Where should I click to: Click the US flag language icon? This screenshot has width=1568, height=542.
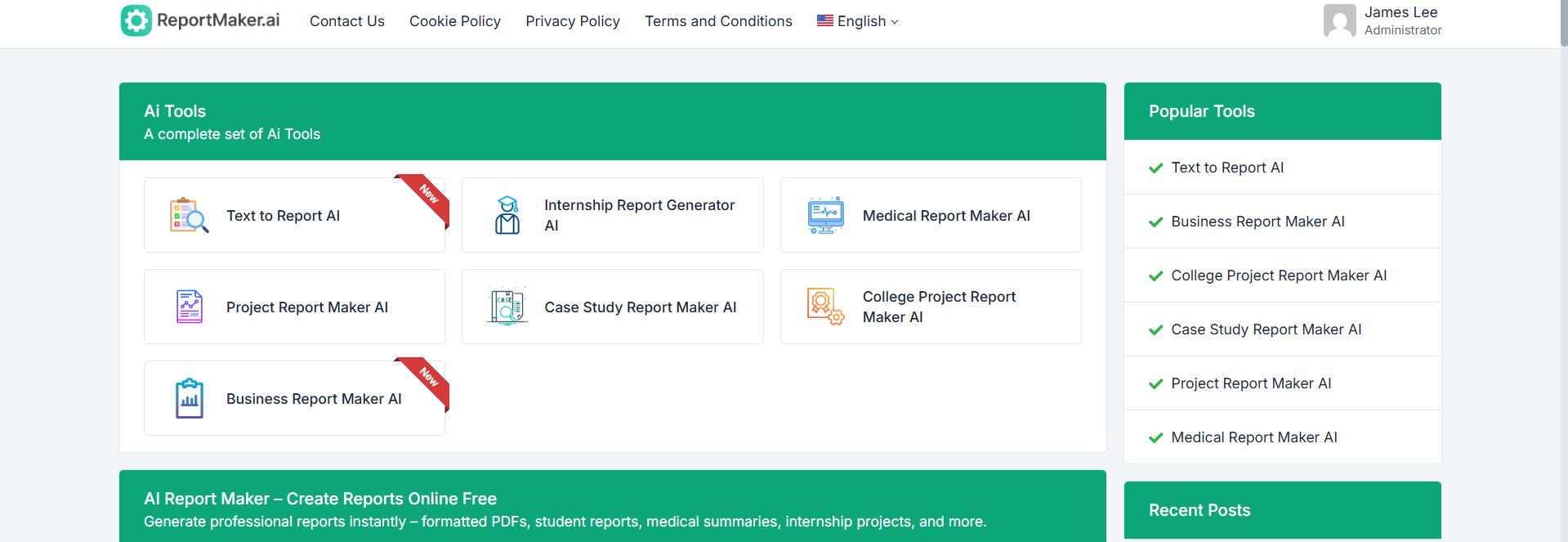pos(824,20)
